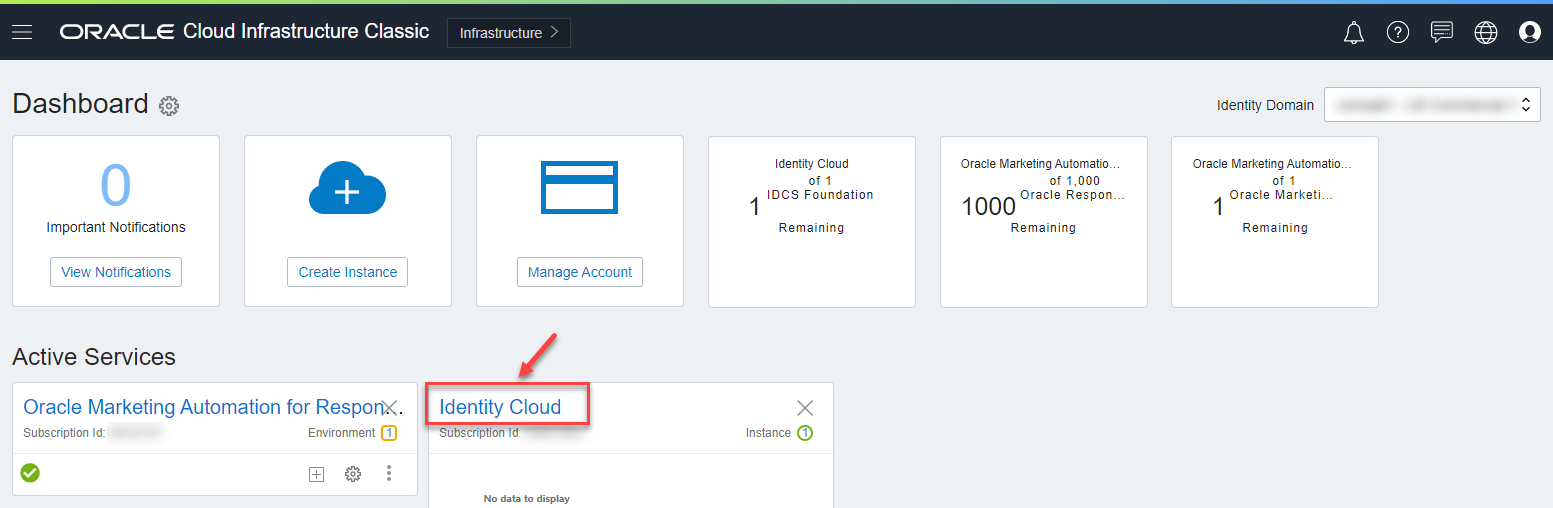Image resolution: width=1553 pixels, height=508 pixels.
Task: Close the Identity Cloud service tile
Action: click(x=805, y=407)
